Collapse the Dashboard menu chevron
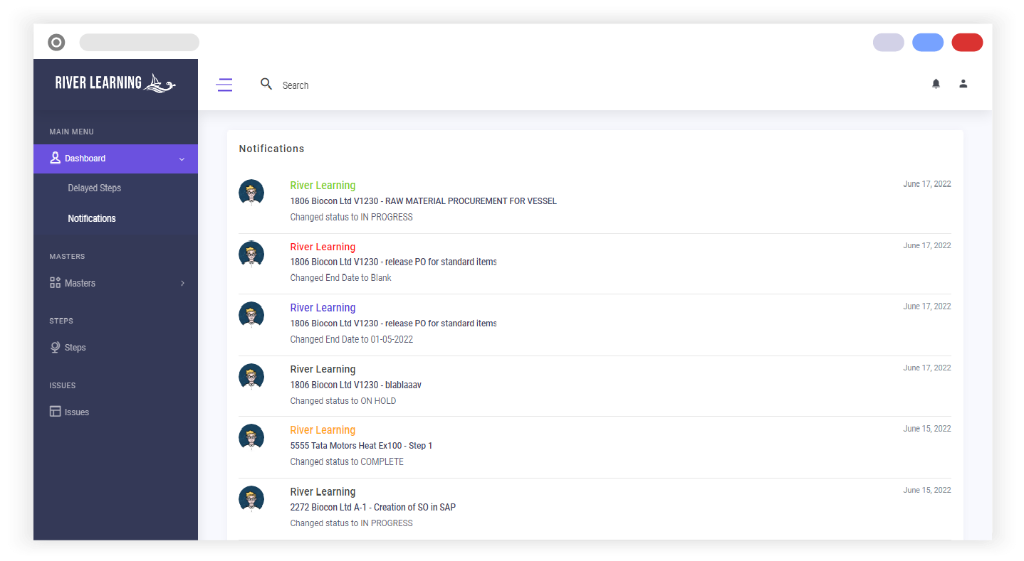 click(x=182, y=159)
